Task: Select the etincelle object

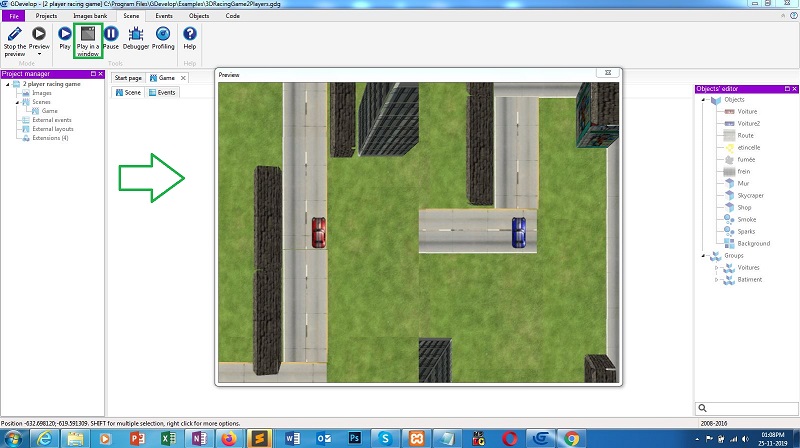Action: click(x=748, y=147)
